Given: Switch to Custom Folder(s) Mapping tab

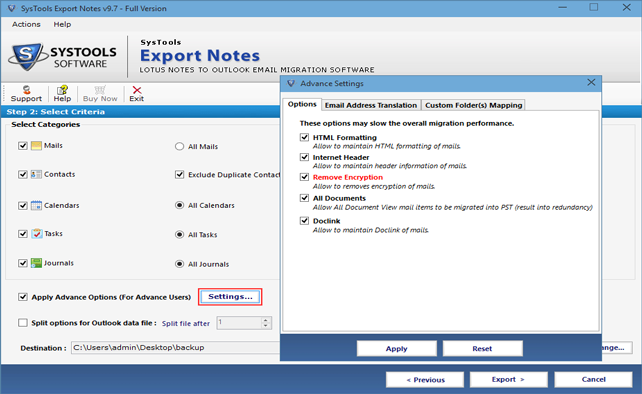Looking at the screenshot, I should (x=473, y=105).
